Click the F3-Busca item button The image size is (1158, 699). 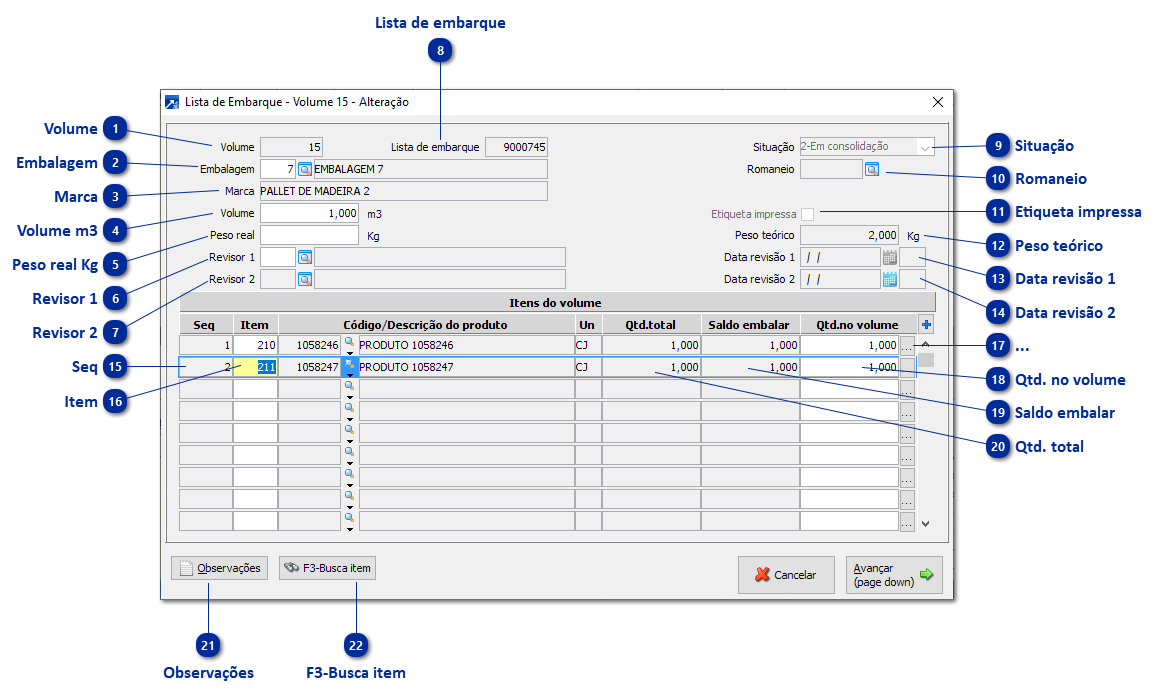pos(327,568)
